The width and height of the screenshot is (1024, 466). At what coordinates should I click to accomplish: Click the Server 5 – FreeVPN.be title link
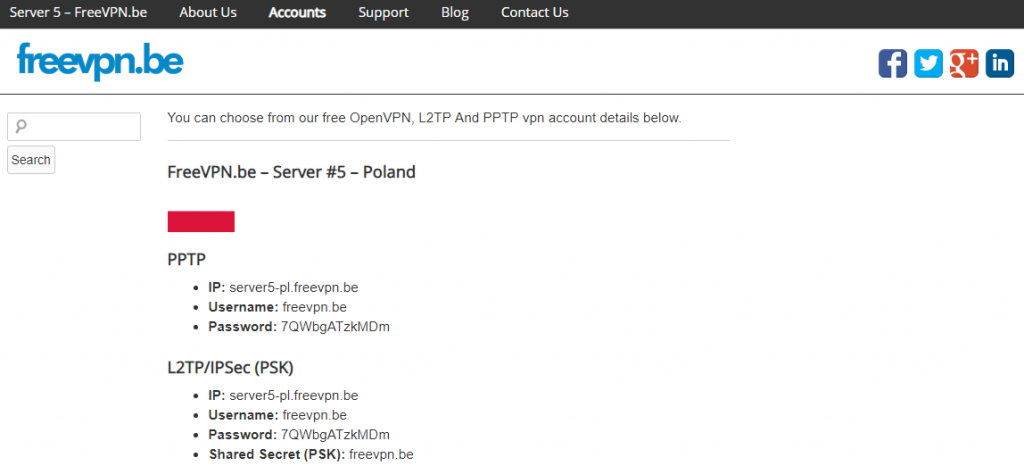tap(78, 13)
